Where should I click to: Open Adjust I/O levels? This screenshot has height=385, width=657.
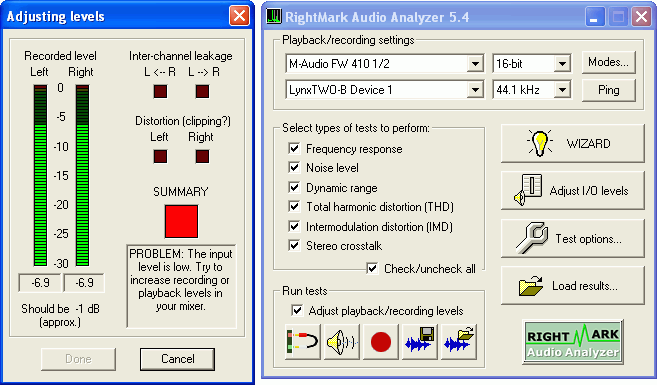coord(572,191)
